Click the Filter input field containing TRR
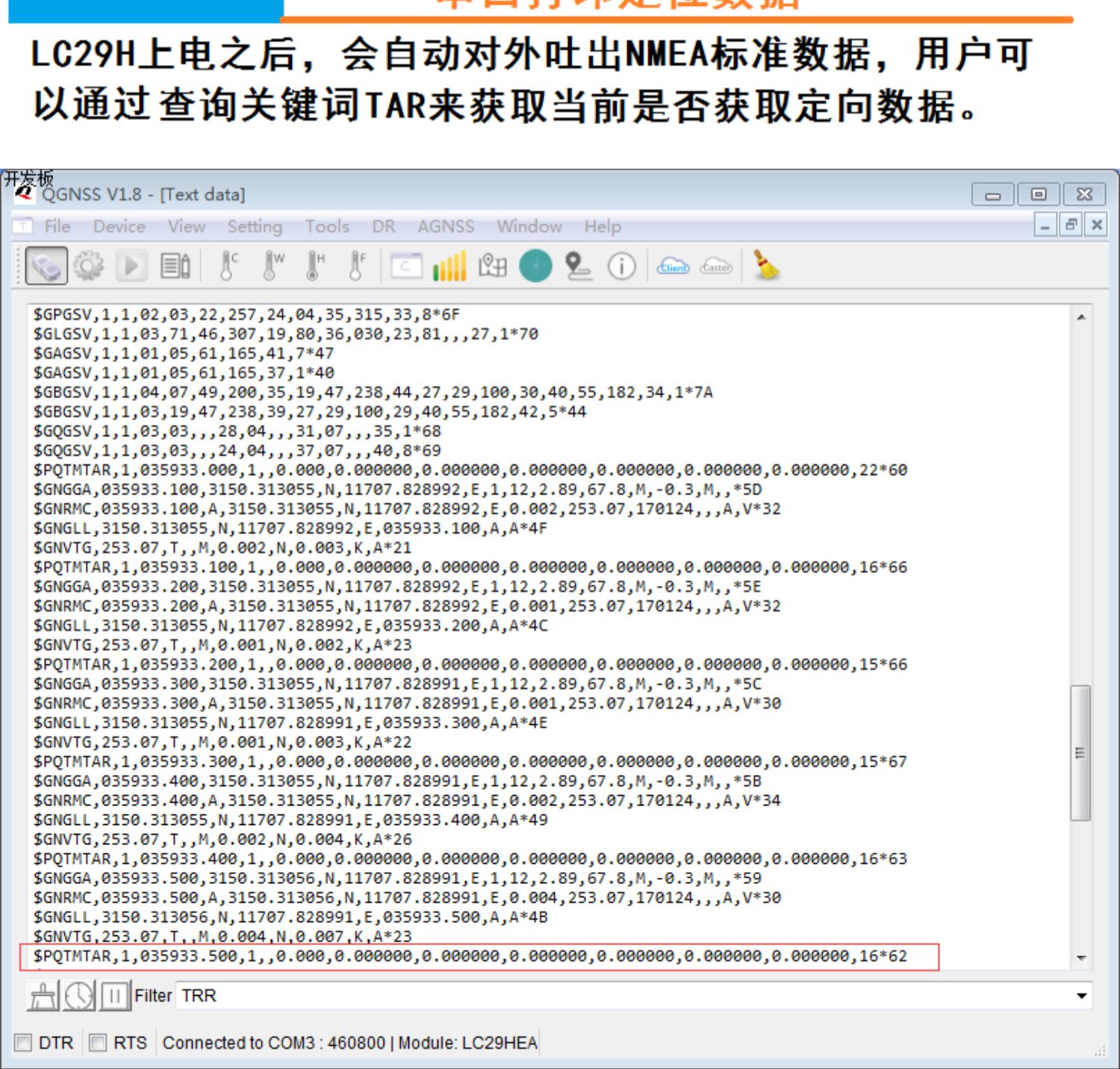Viewport: 1120px width, 1069px height. pos(634,996)
